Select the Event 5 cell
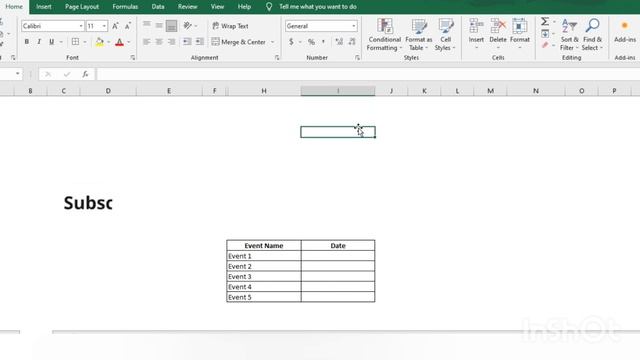The height and width of the screenshot is (360, 640). 264,297
